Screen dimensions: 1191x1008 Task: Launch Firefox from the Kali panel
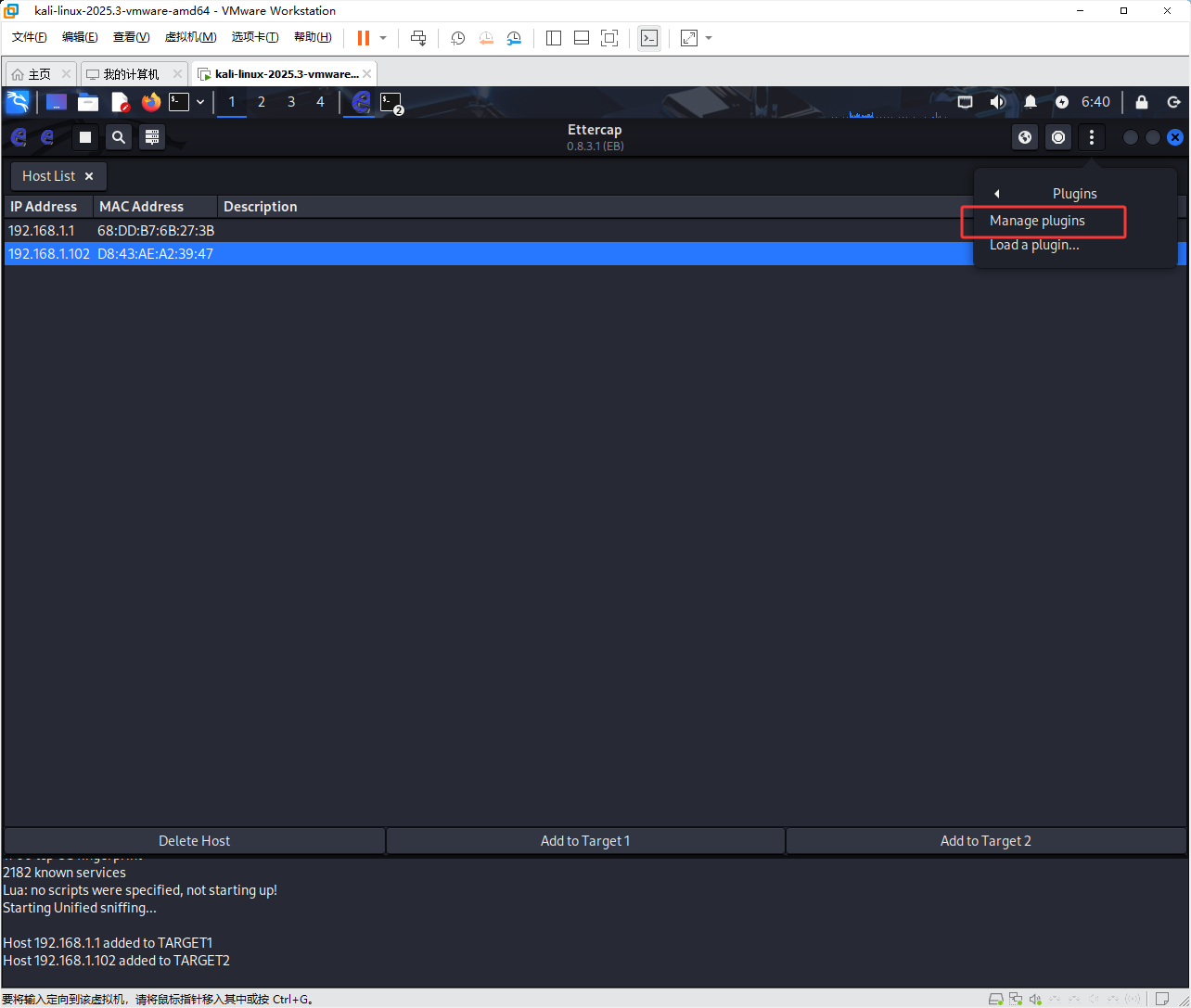[x=151, y=102]
